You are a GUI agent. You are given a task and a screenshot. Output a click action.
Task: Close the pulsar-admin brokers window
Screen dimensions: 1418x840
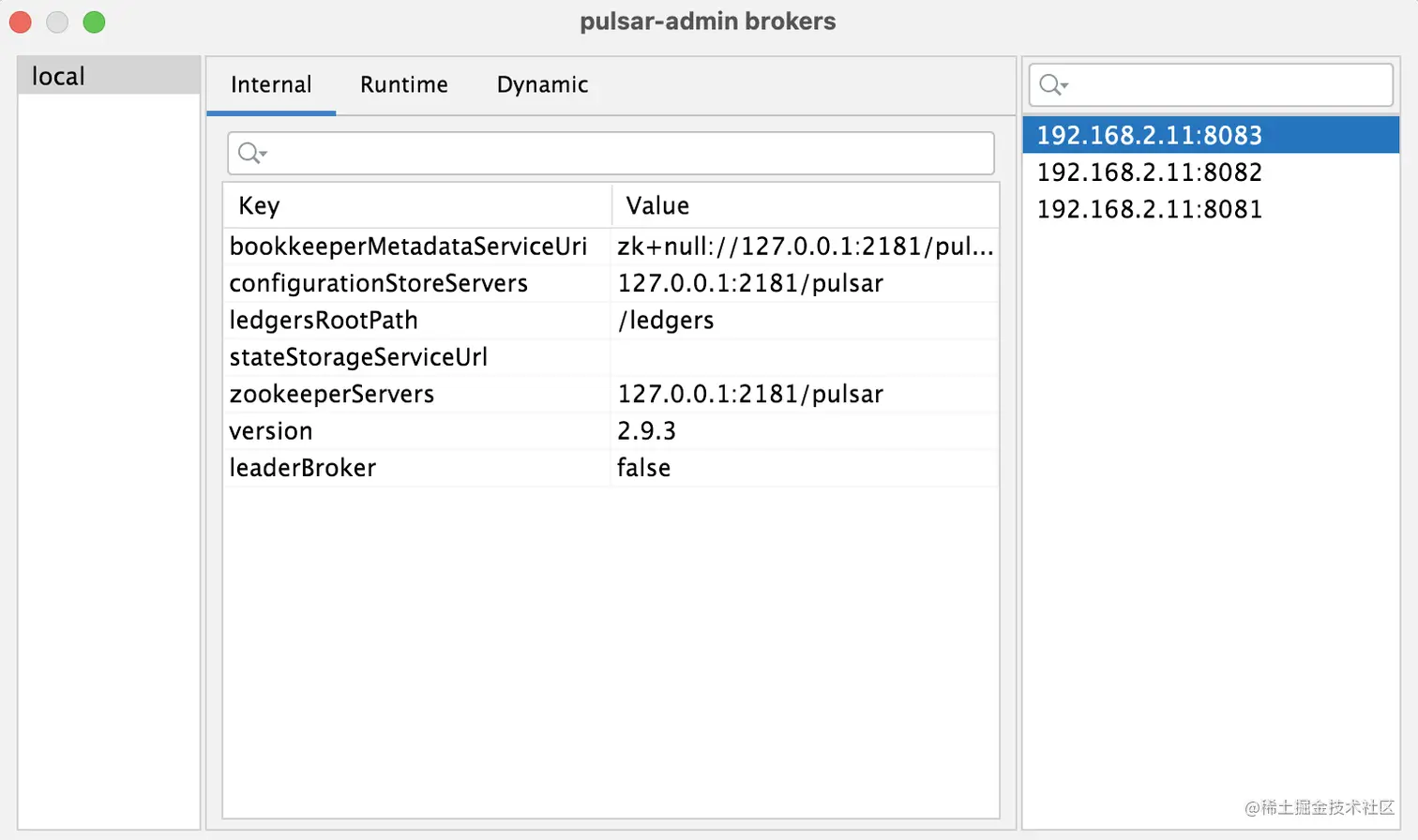pos(21,22)
